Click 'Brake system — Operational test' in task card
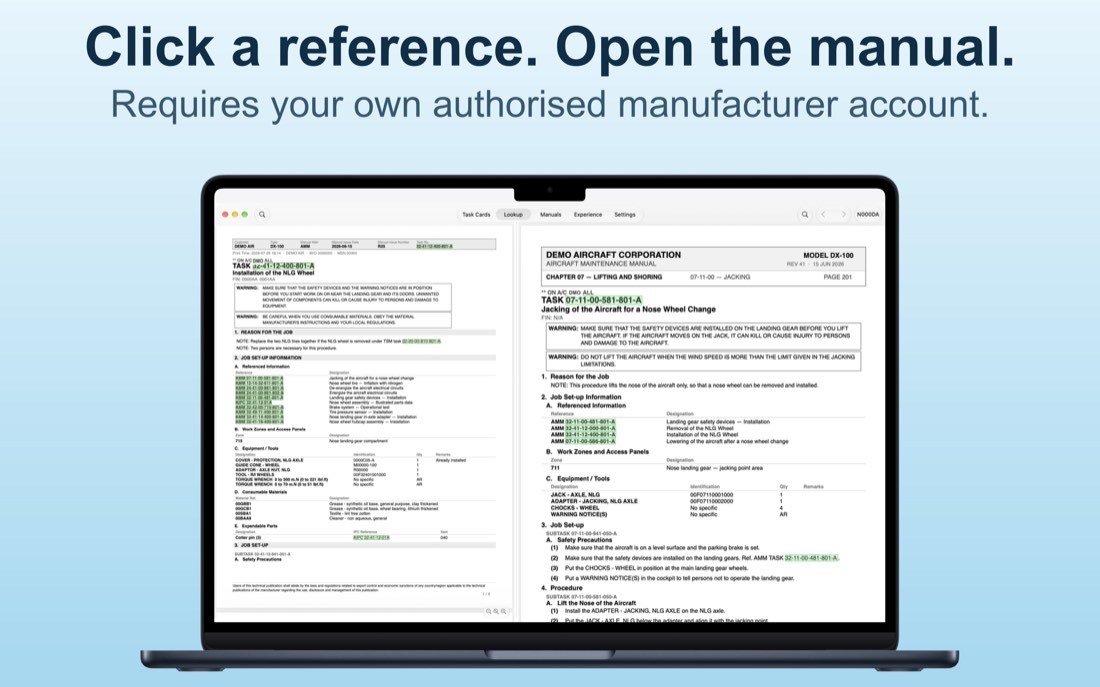Screen dimensions: 1100x687 coord(359,407)
